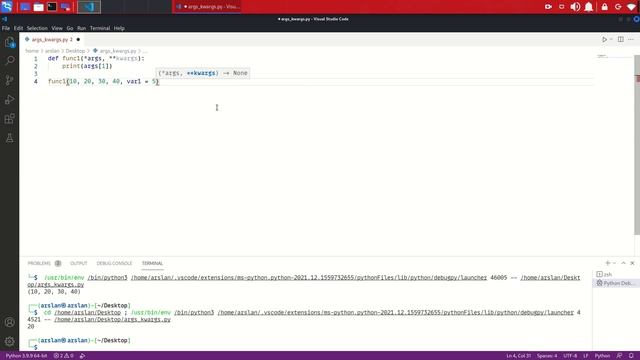
Task: Open the Selection menu
Action: (37, 28)
